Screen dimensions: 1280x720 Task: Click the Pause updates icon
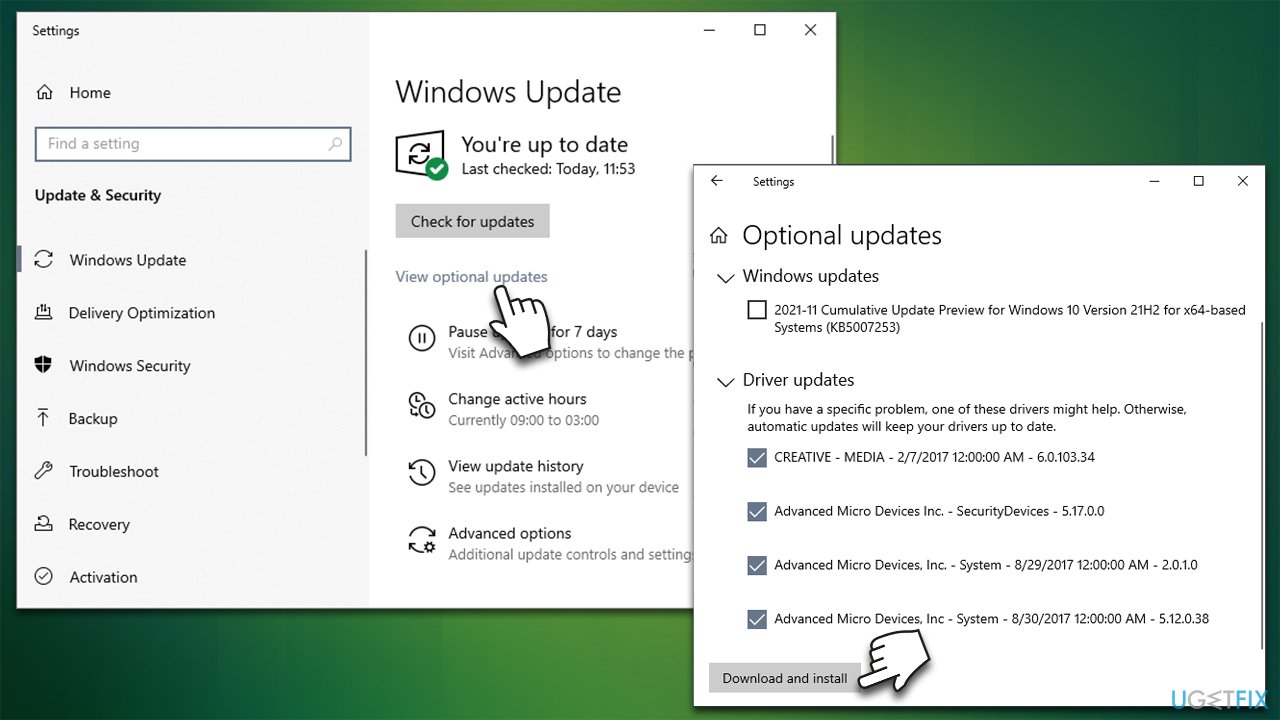[421, 339]
